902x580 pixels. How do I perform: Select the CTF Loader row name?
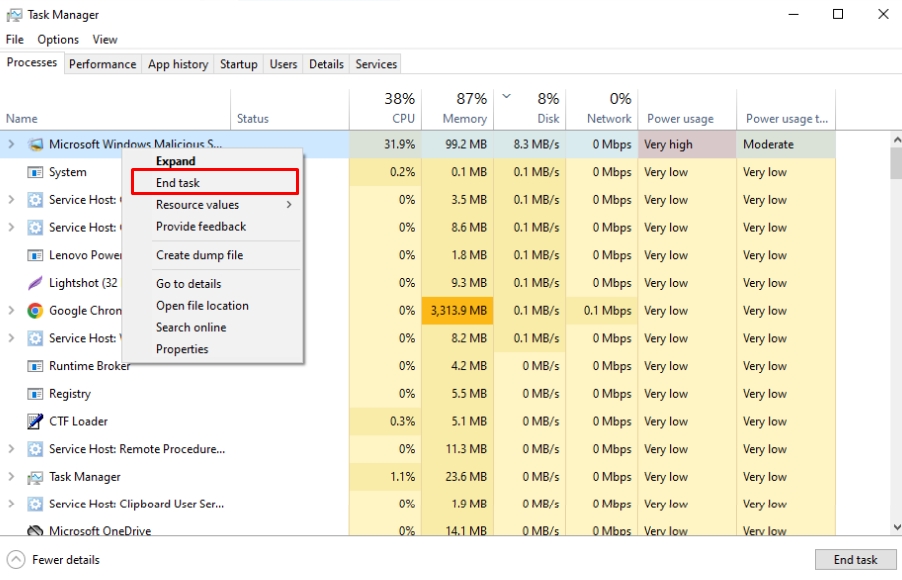pyautogui.click(x=78, y=421)
